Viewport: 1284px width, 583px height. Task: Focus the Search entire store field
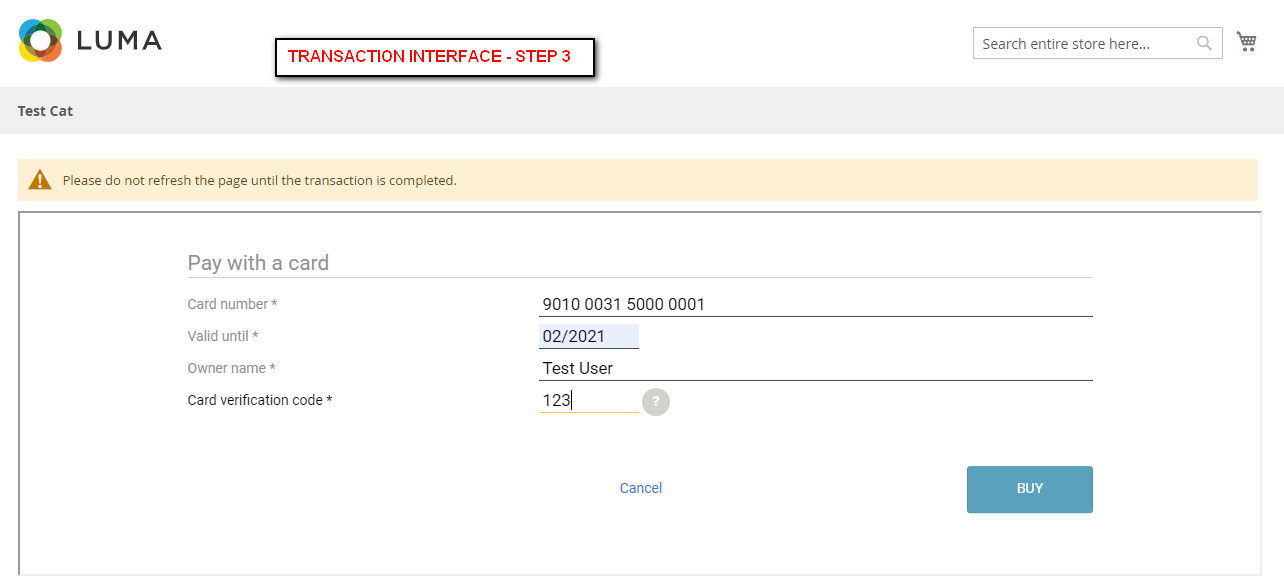[x=1085, y=43]
